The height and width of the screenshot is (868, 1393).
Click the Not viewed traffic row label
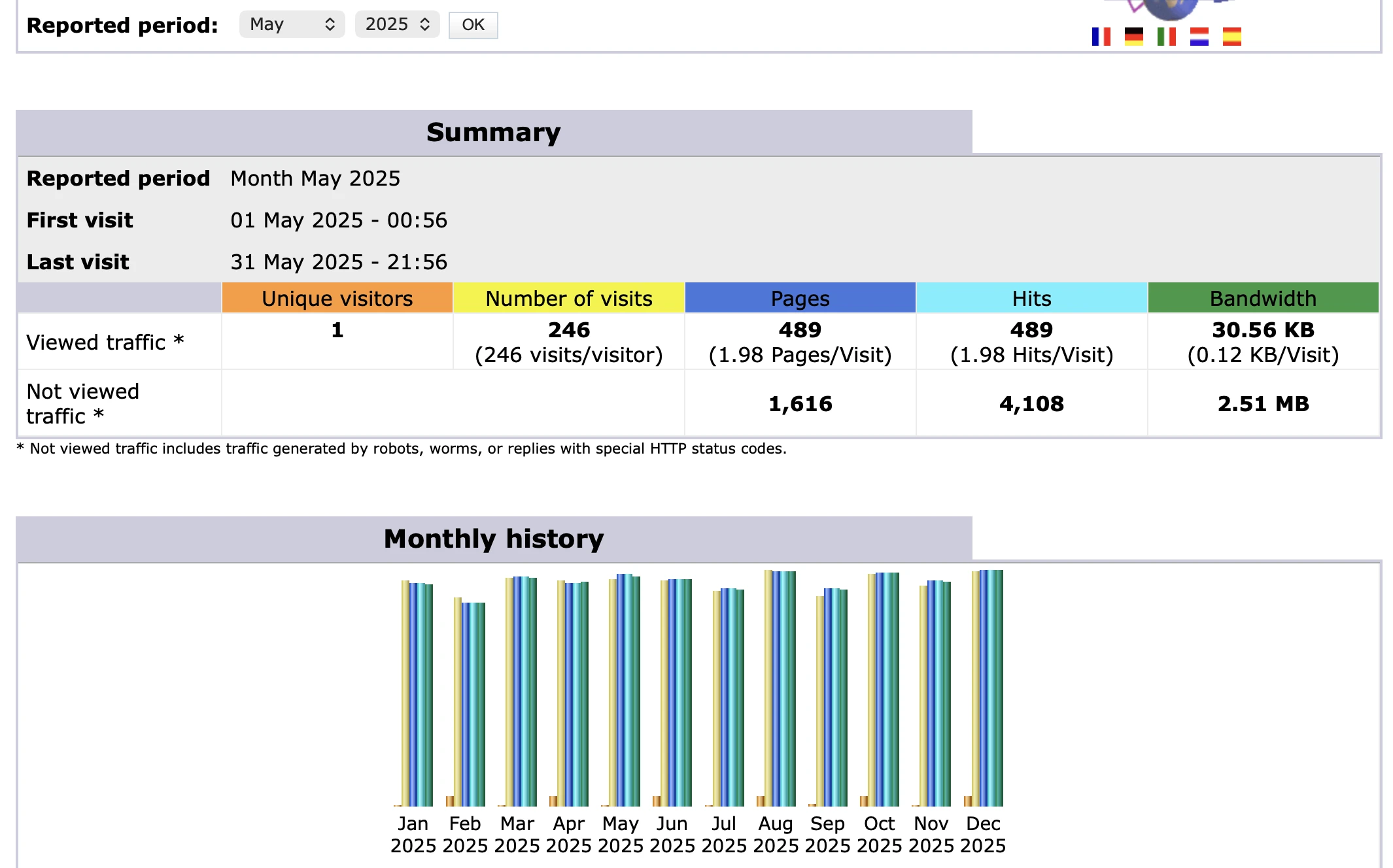(x=83, y=403)
